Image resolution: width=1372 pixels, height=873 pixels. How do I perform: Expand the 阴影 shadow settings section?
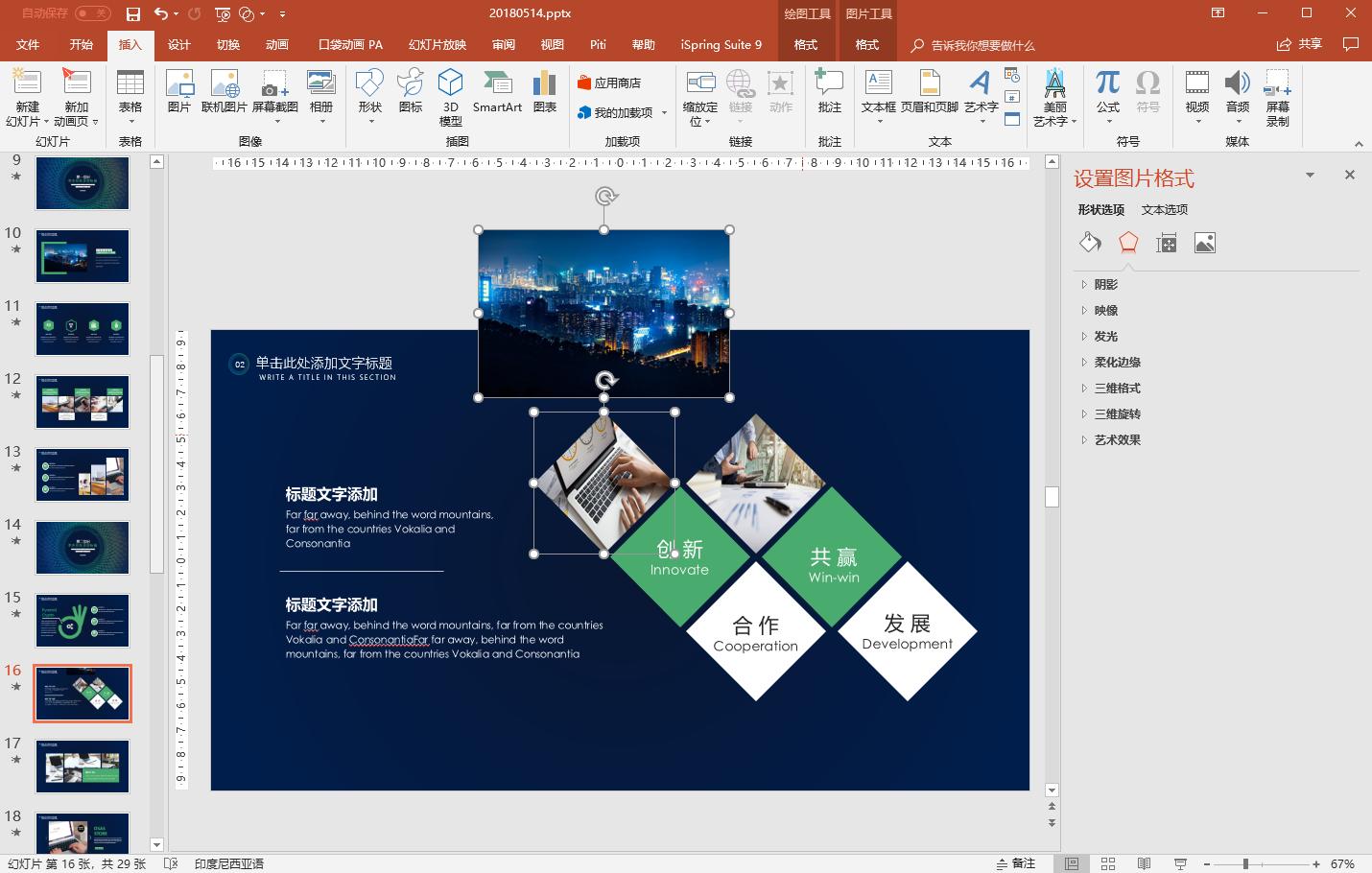tap(1104, 284)
